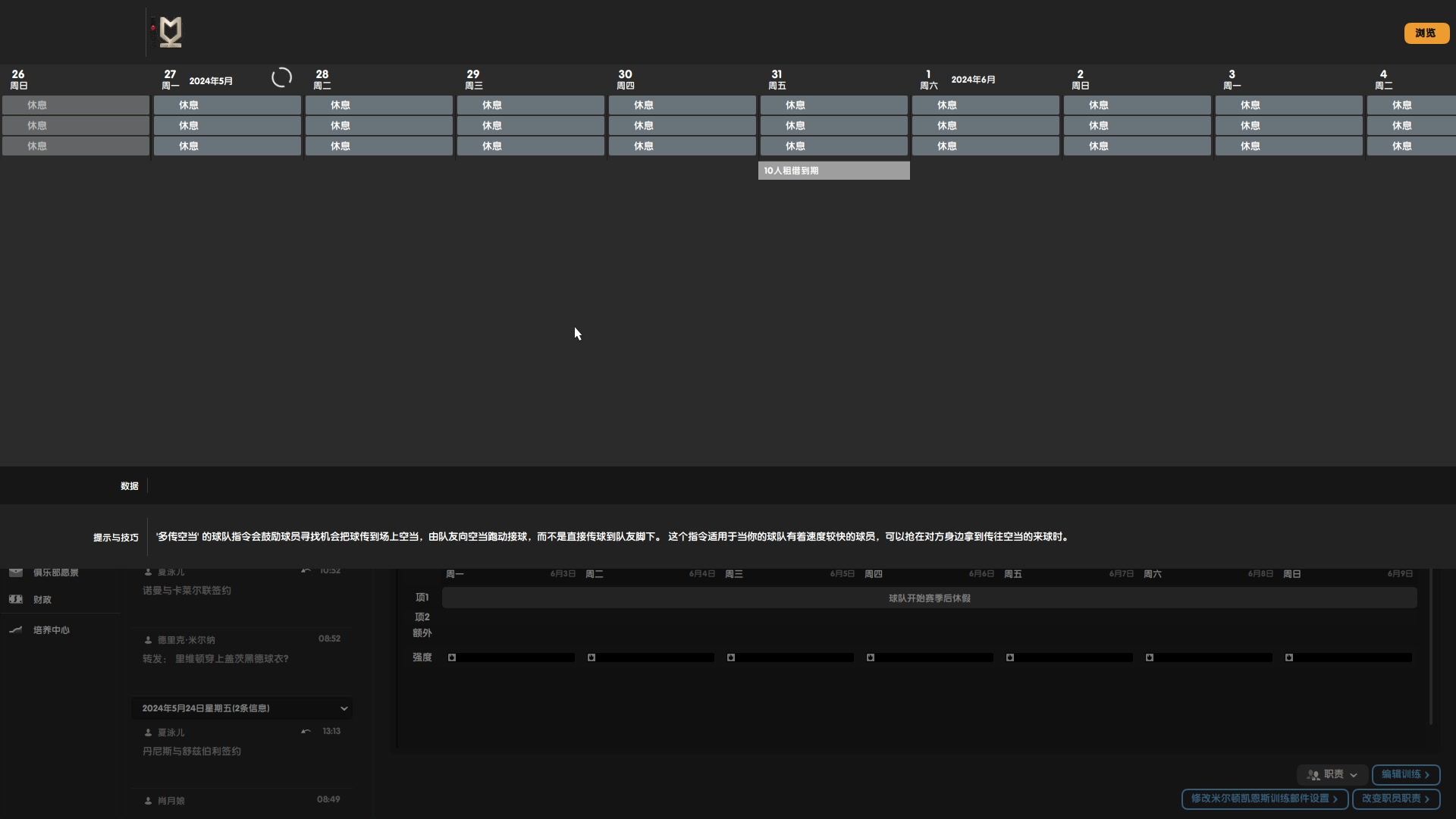Click the first 休息 session on June 2

[x=1137, y=105]
